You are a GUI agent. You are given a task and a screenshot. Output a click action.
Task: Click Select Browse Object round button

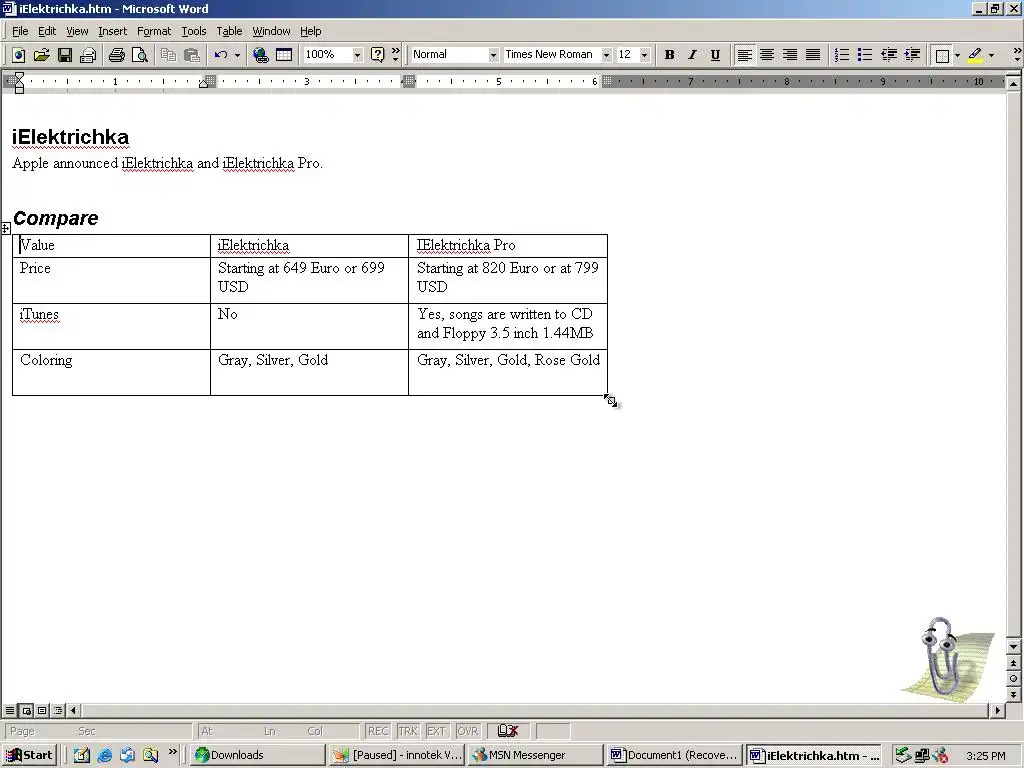click(1013, 679)
